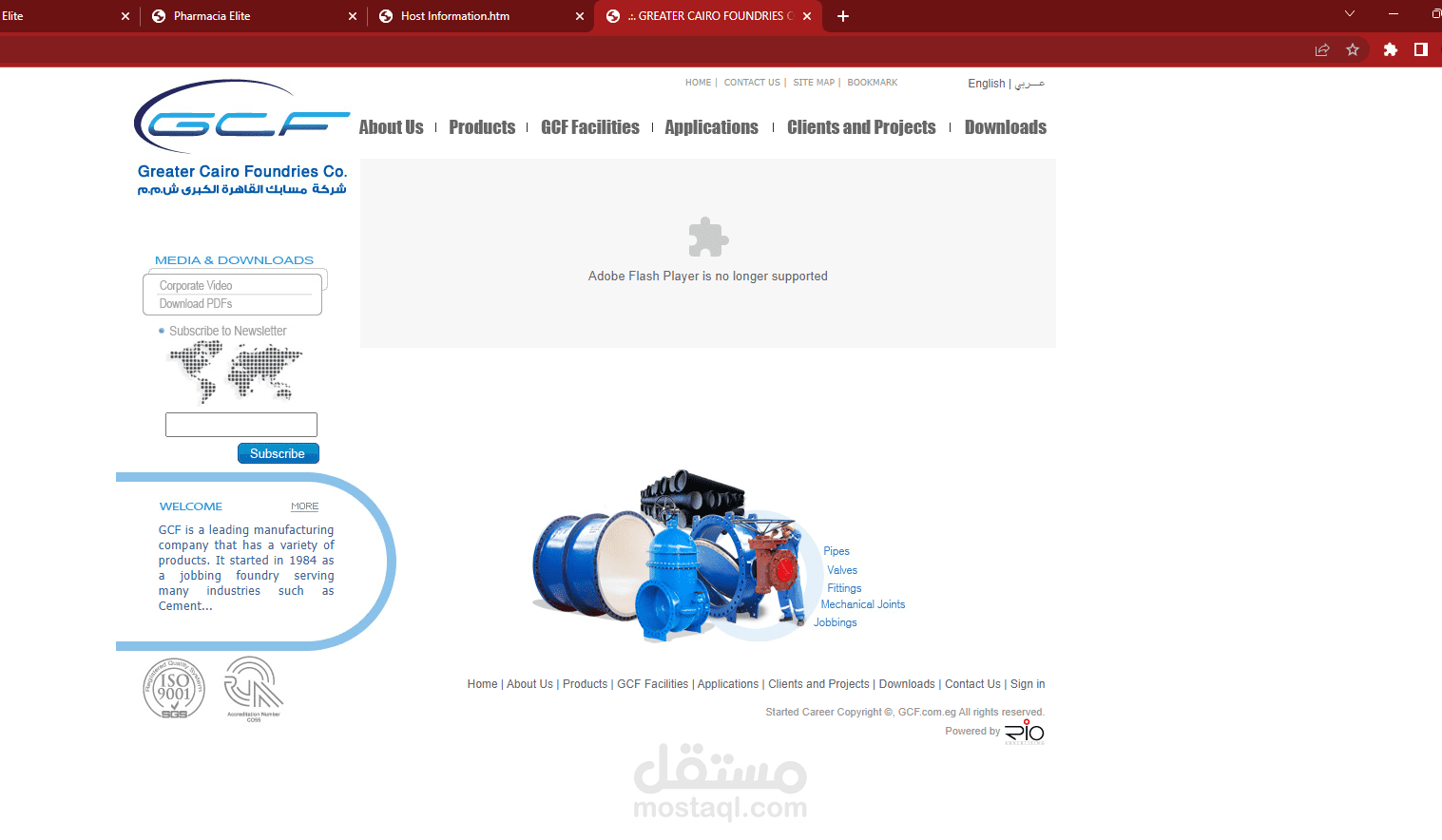Open the Fittings product link
Viewport: 1442px width, 840px height.
pos(844,588)
